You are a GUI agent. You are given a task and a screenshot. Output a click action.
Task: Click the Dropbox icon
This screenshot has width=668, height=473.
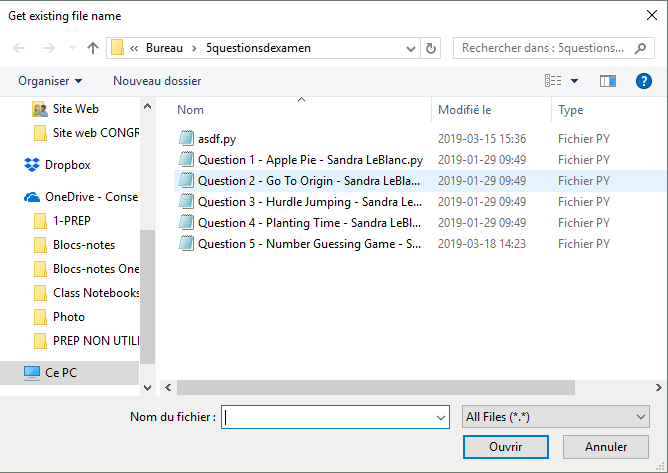[x=32, y=165]
